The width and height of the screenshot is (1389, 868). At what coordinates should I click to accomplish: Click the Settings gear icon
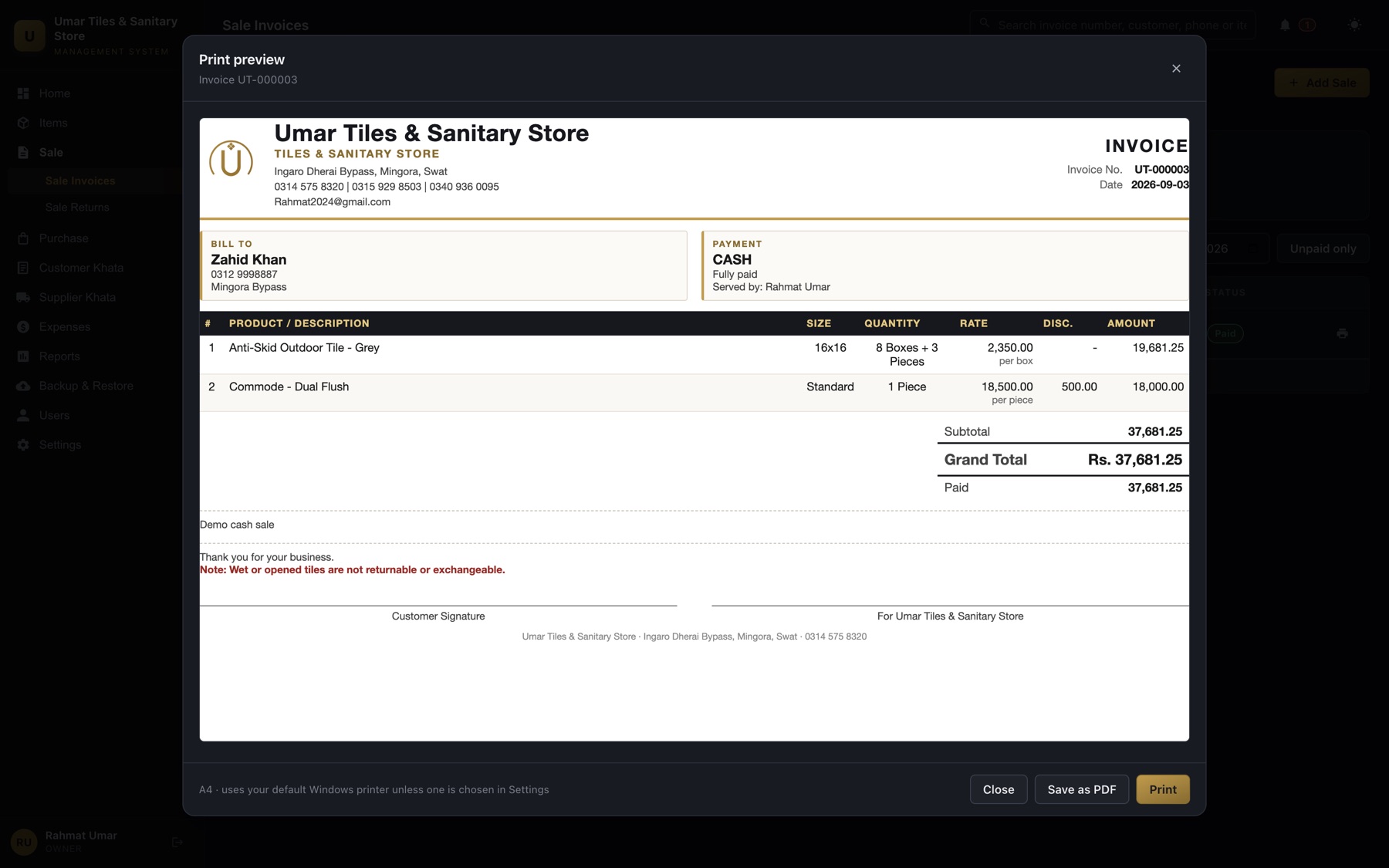(x=23, y=444)
